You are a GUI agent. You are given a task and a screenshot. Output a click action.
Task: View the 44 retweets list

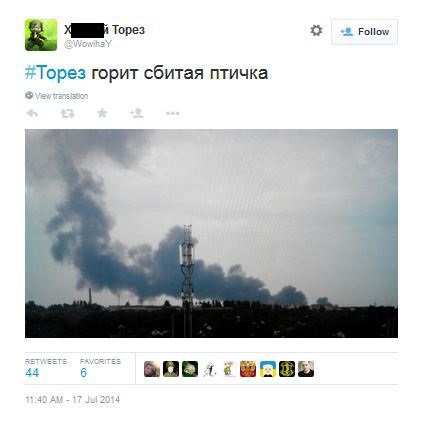click(46, 368)
